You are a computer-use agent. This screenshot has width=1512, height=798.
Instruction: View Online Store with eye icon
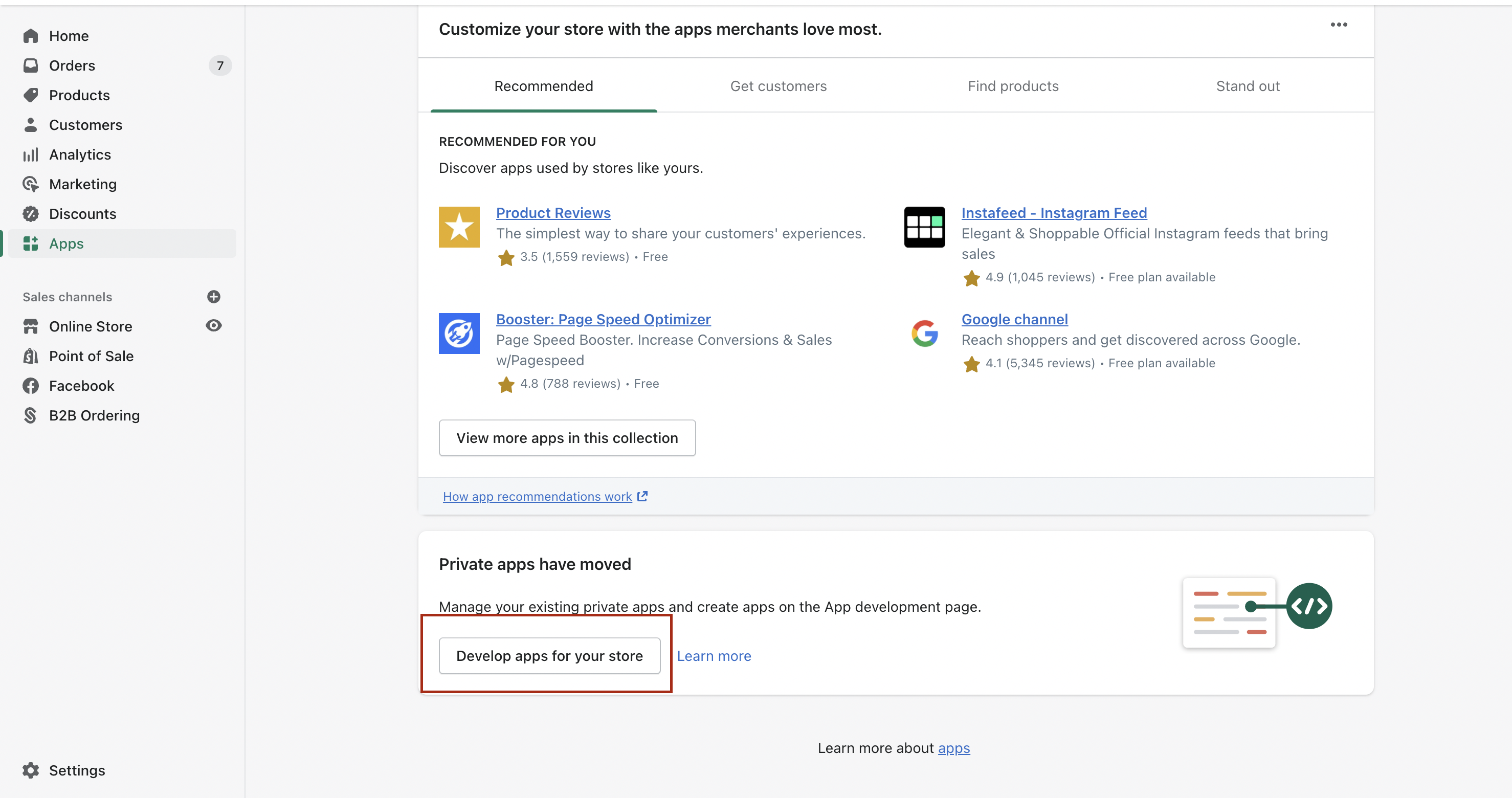click(214, 325)
